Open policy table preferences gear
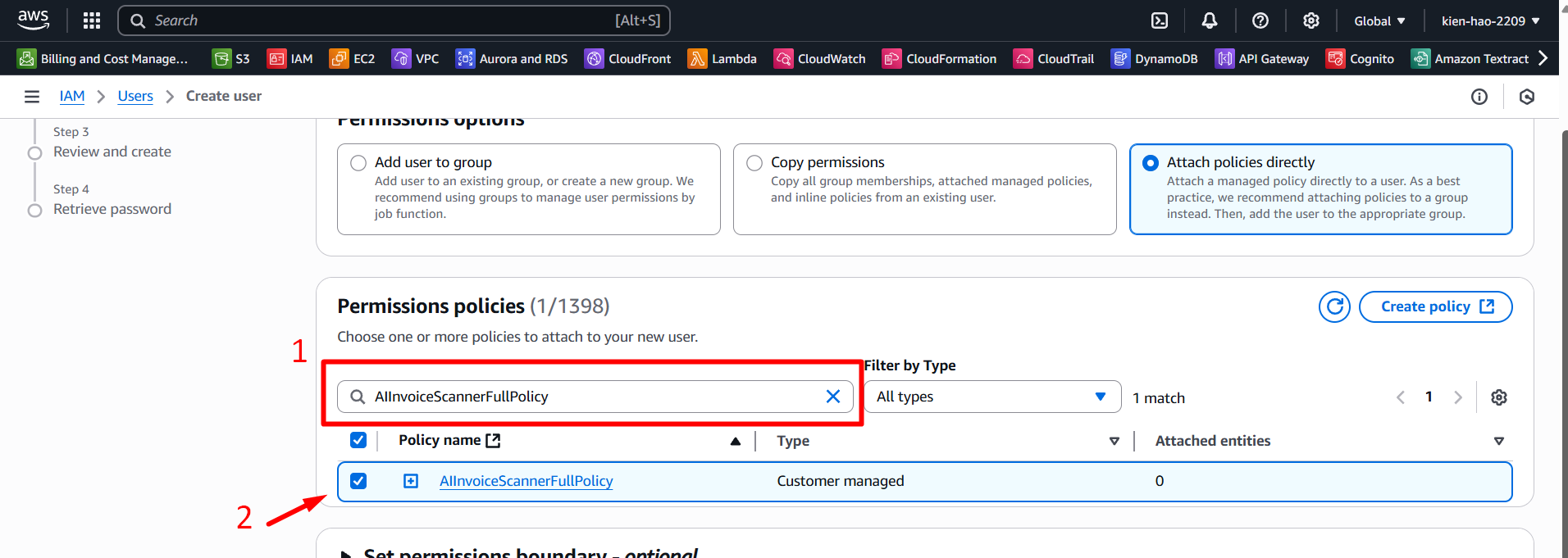 1499,397
